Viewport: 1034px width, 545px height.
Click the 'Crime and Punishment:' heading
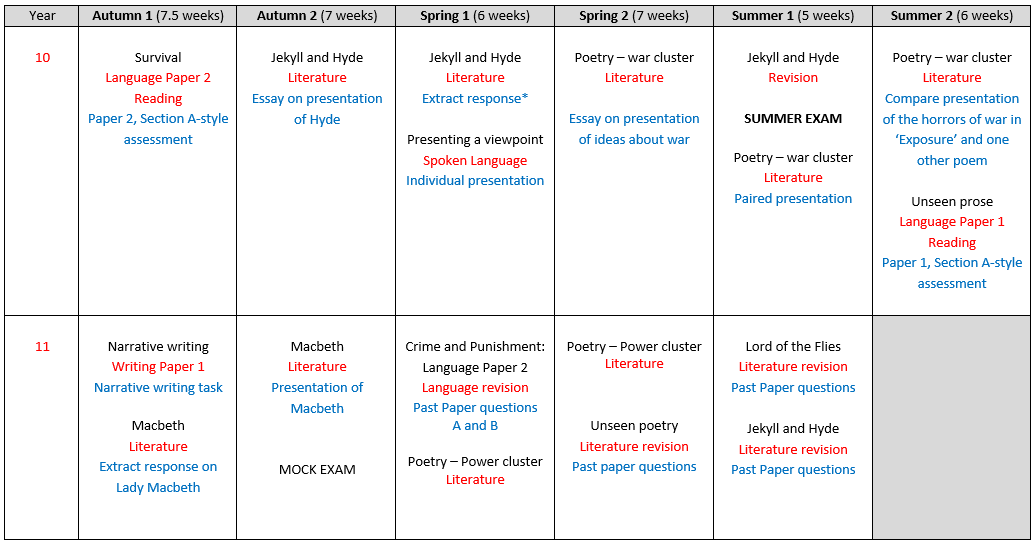pyautogui.click(x=475, y=346)
